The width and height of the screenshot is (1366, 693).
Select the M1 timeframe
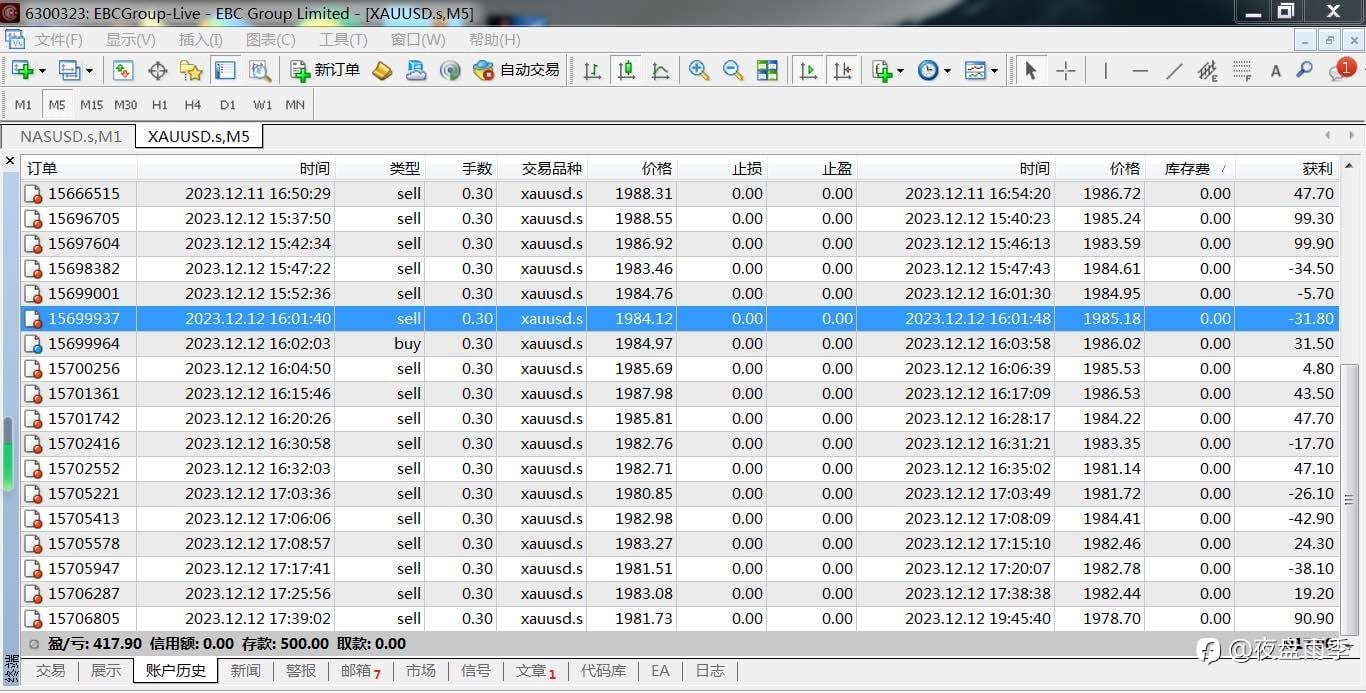pos(23,104)
